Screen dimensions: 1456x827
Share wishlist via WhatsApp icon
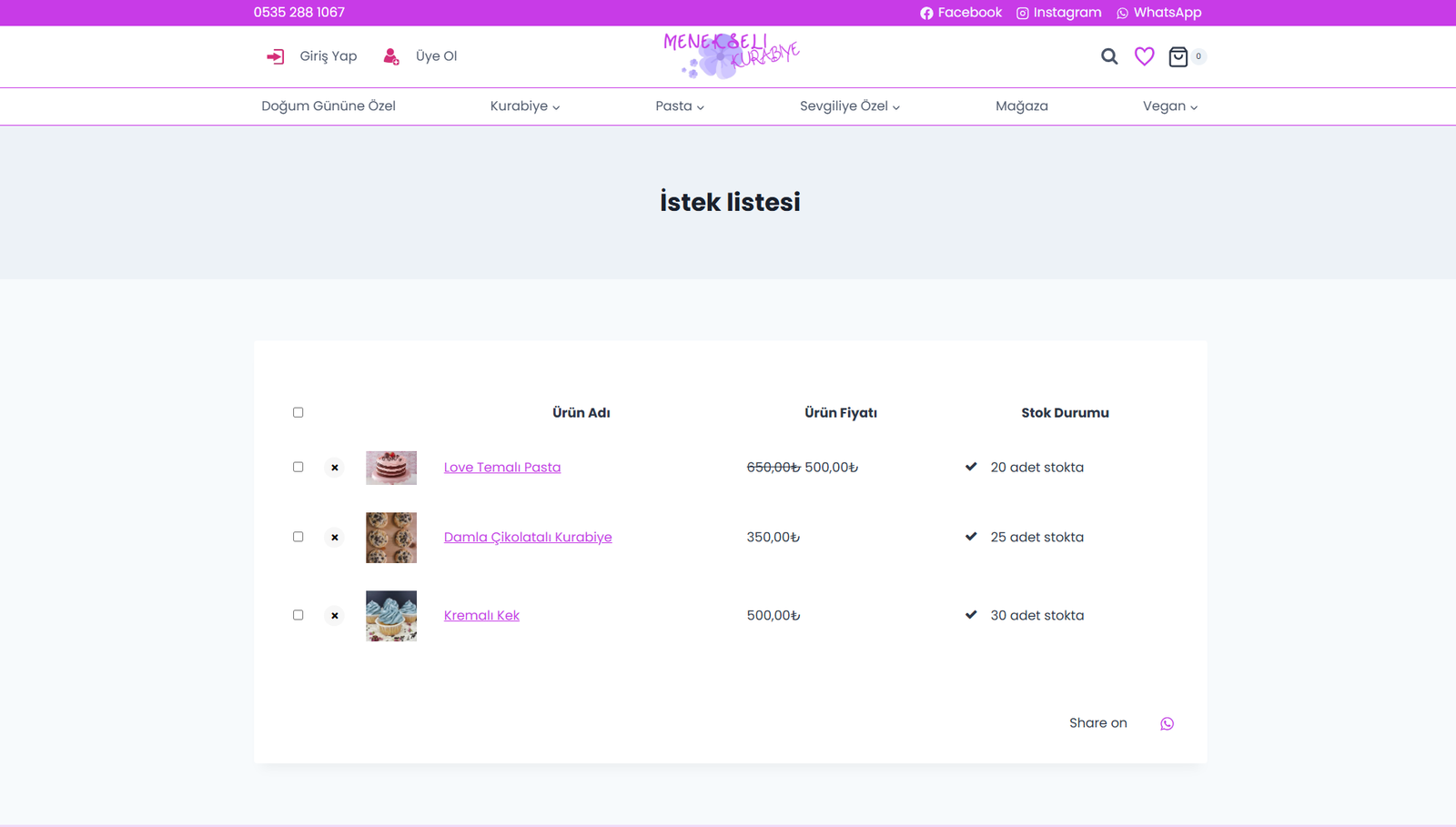1167,723
